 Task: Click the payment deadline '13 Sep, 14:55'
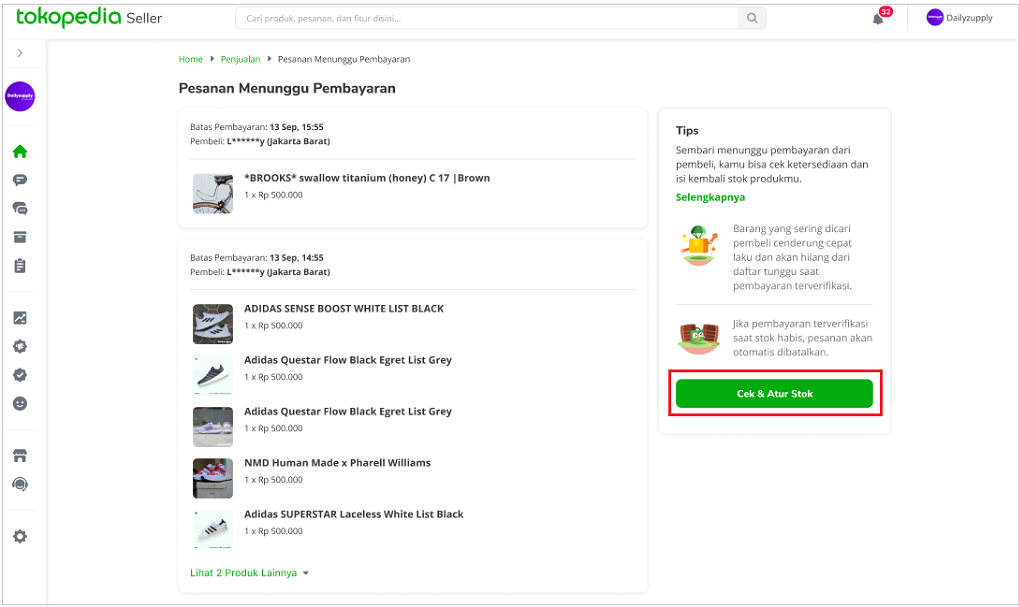(296, 257)
